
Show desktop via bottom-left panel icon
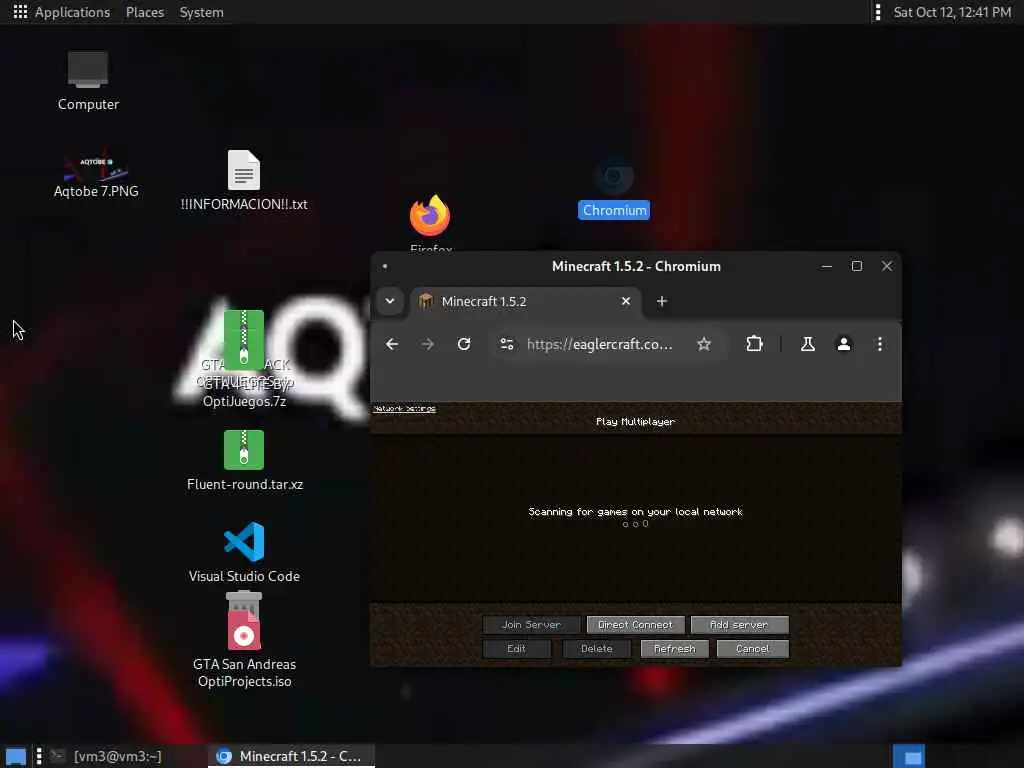tap(16, 757)
